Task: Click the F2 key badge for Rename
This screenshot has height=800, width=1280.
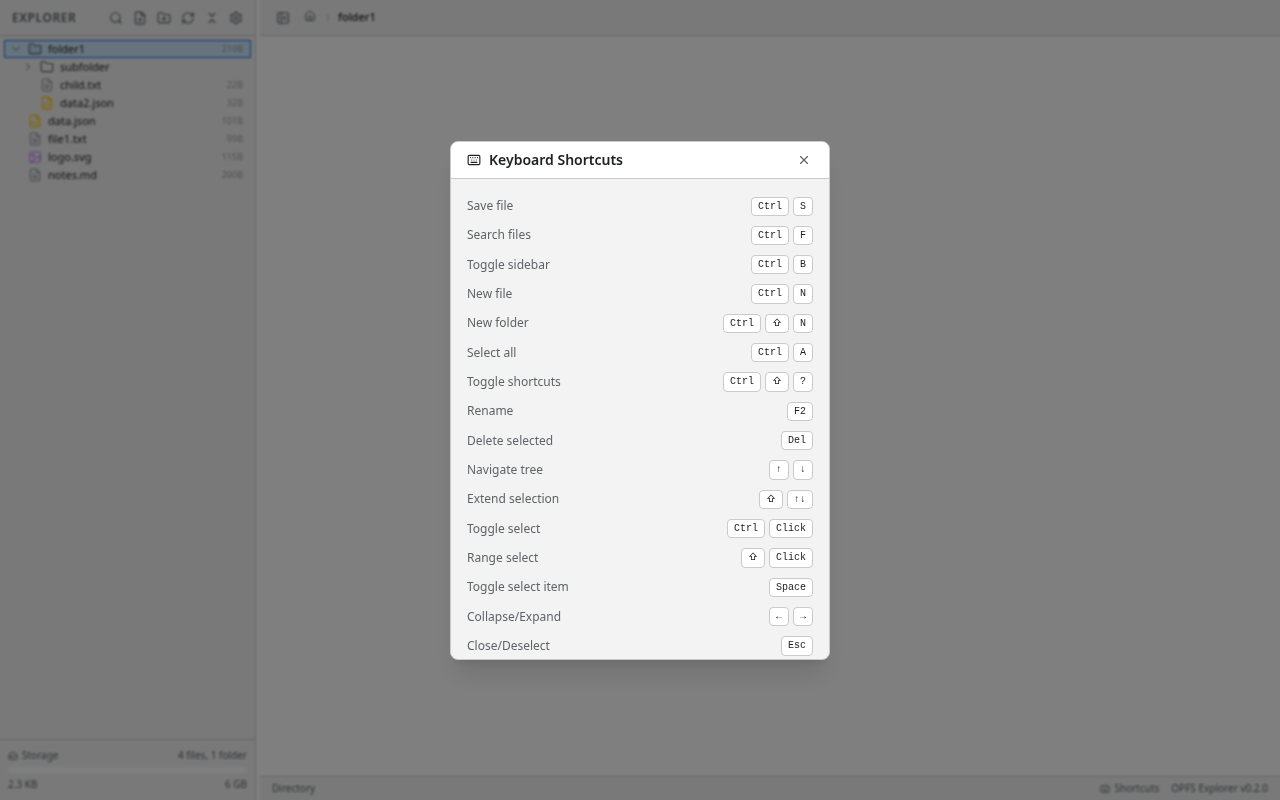Action: tap(800, 411)
